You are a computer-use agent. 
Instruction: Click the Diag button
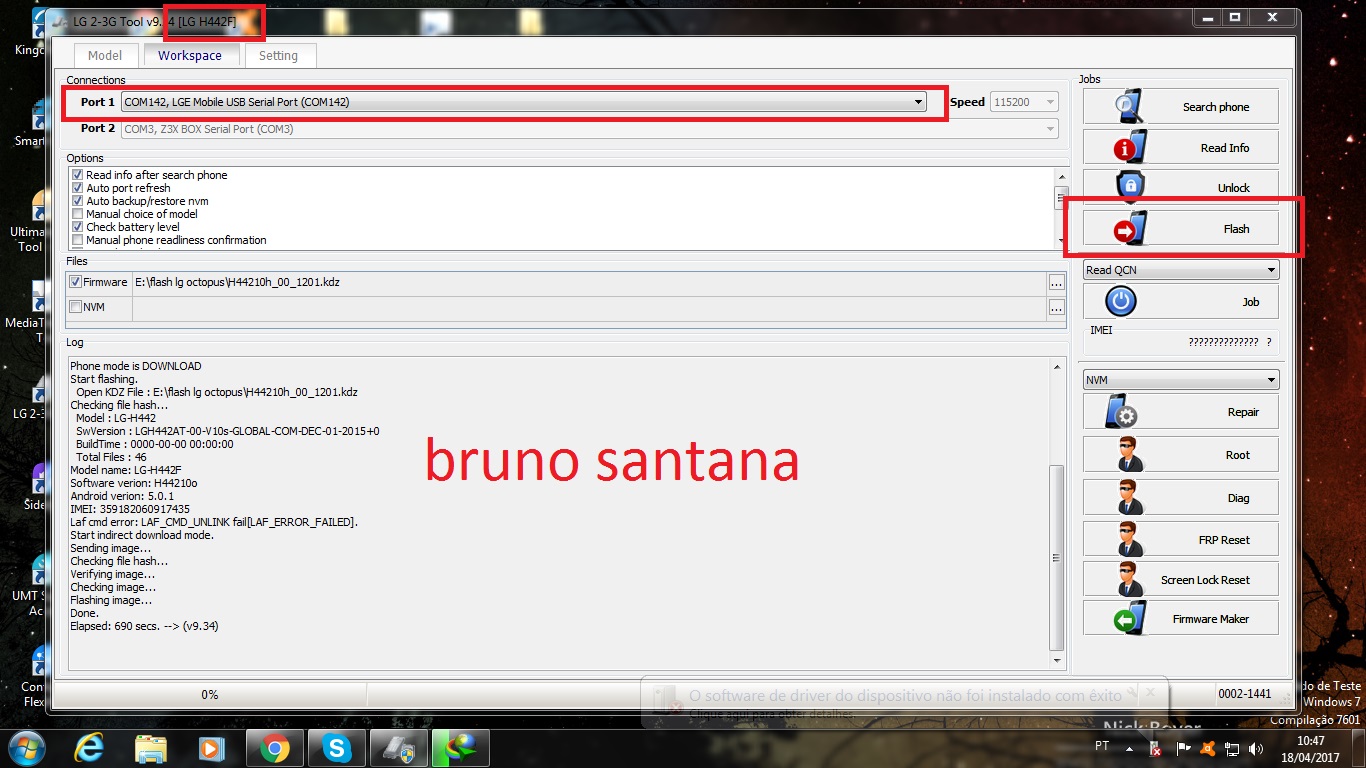coord(1180,497)
